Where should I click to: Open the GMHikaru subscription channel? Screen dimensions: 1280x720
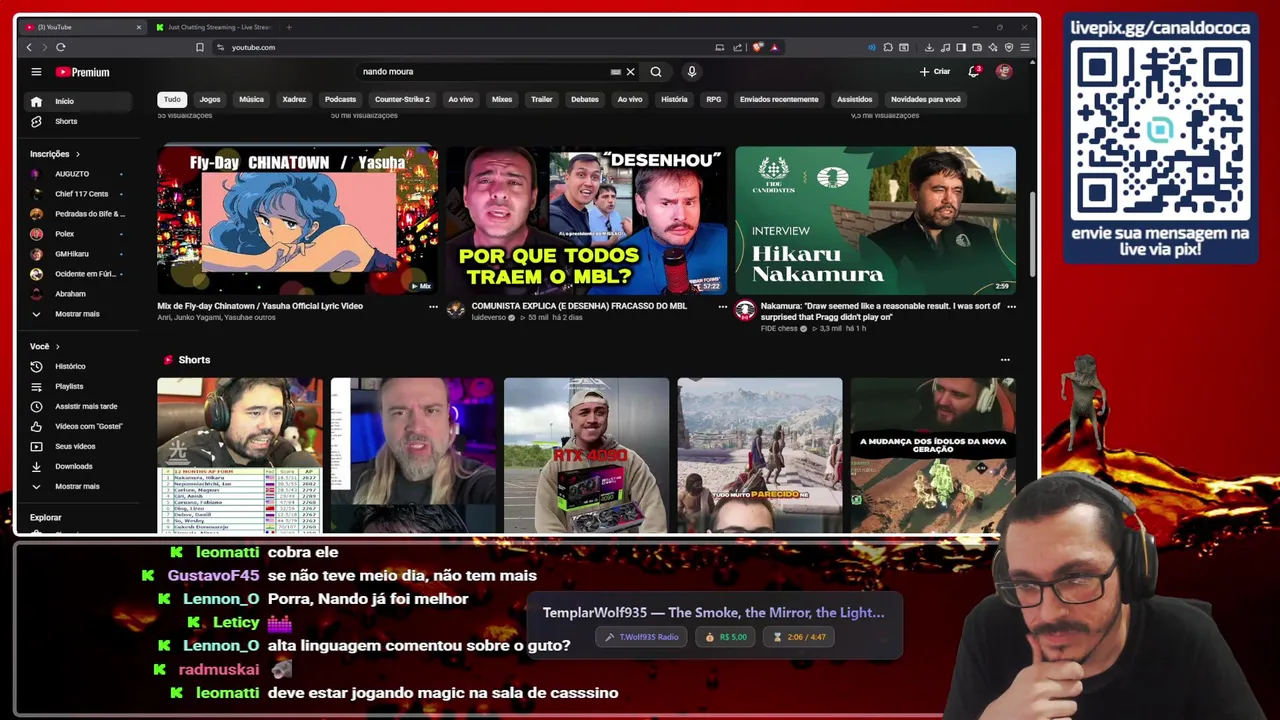click(79, 254)
